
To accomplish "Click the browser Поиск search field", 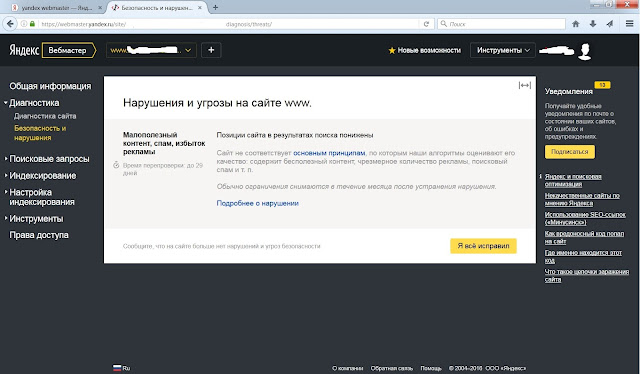I will tap(501, 24).
